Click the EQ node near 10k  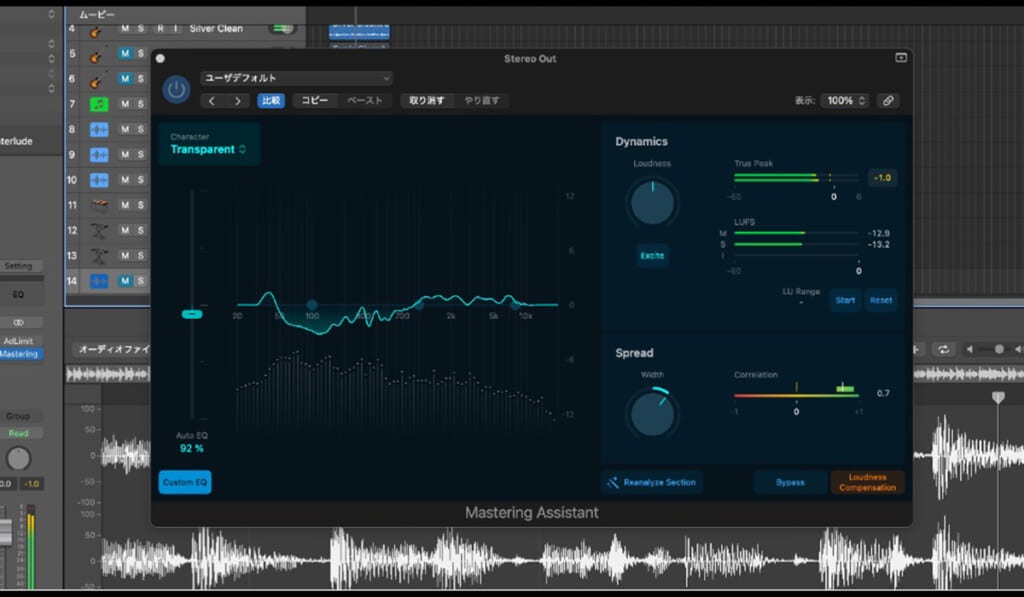[x=515, y=304]
